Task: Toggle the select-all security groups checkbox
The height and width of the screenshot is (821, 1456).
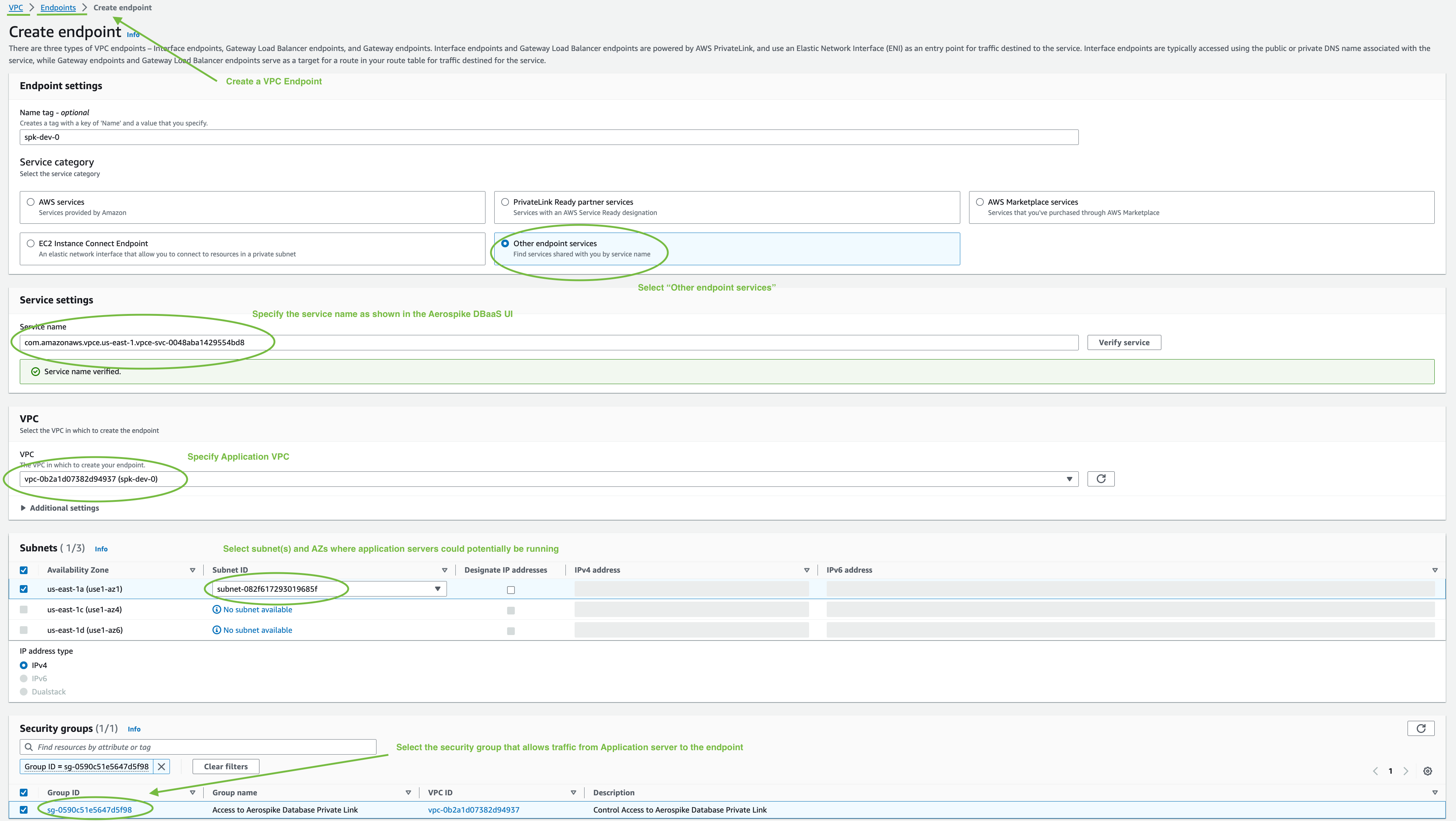Action: [x=24, y=793]
